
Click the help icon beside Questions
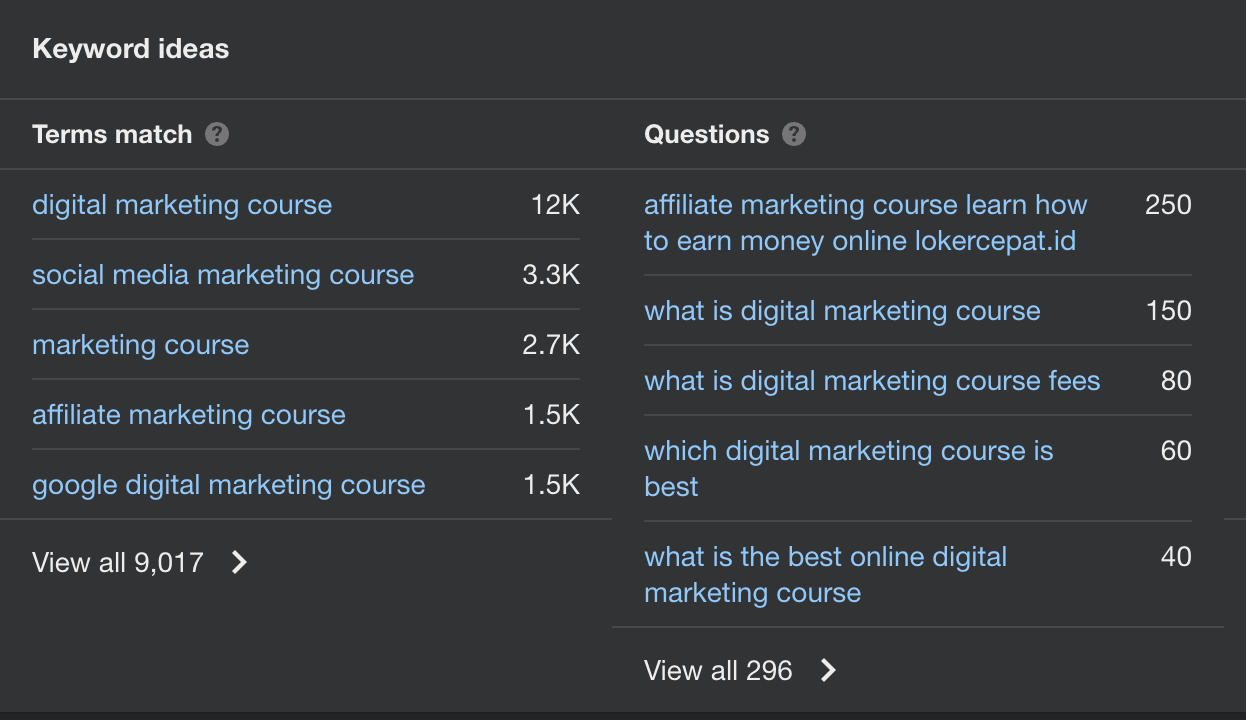click(795, 134)
